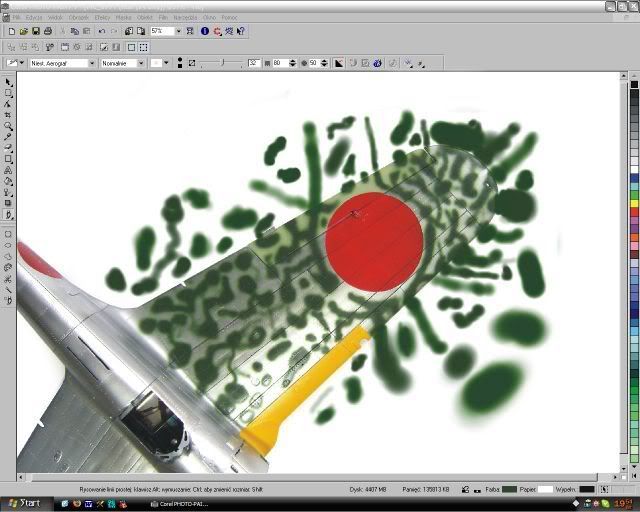Open the Maska menu
This screenshot has height=512, width=640.
(123, 18)
